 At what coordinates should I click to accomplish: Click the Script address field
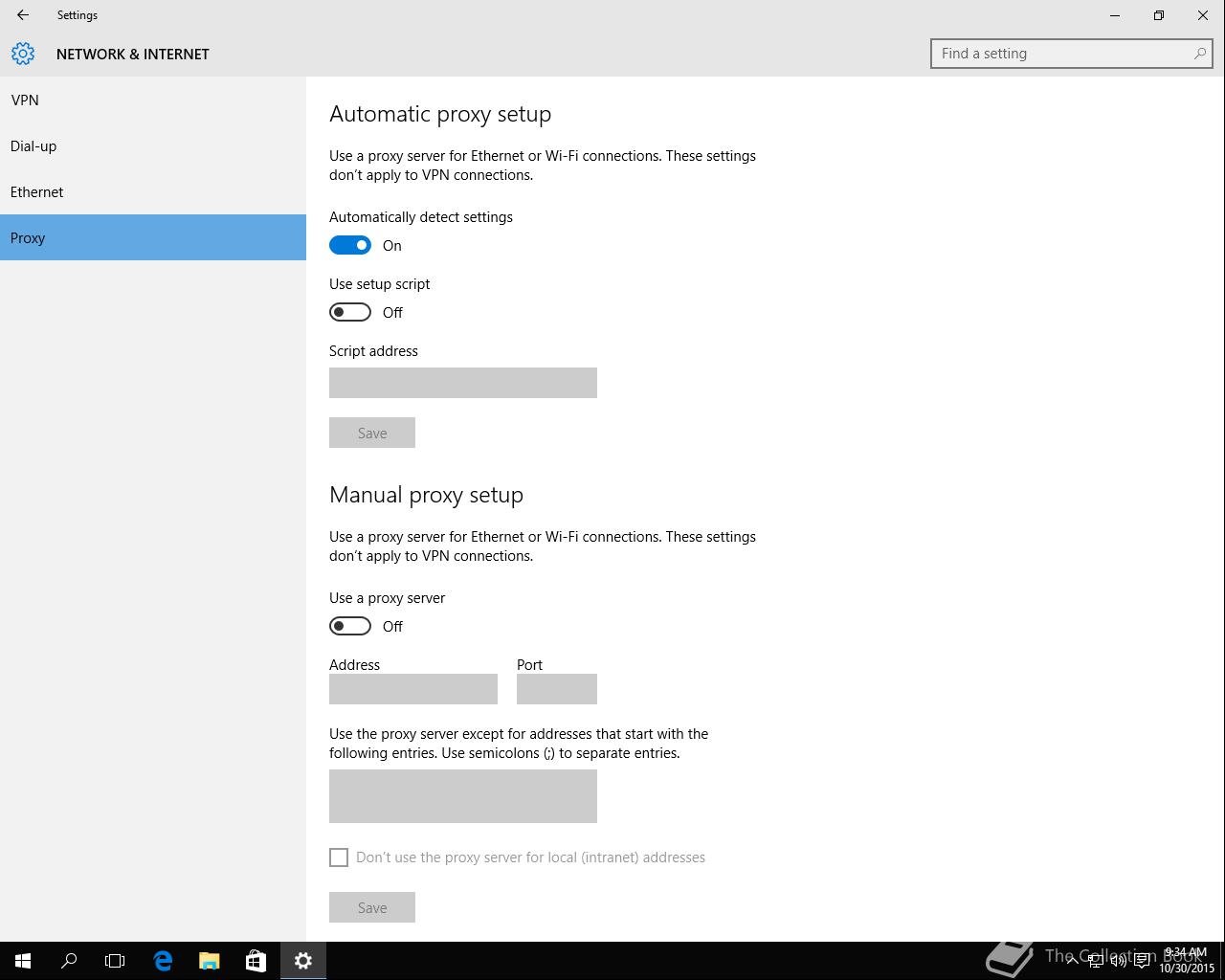click(463, 383)
